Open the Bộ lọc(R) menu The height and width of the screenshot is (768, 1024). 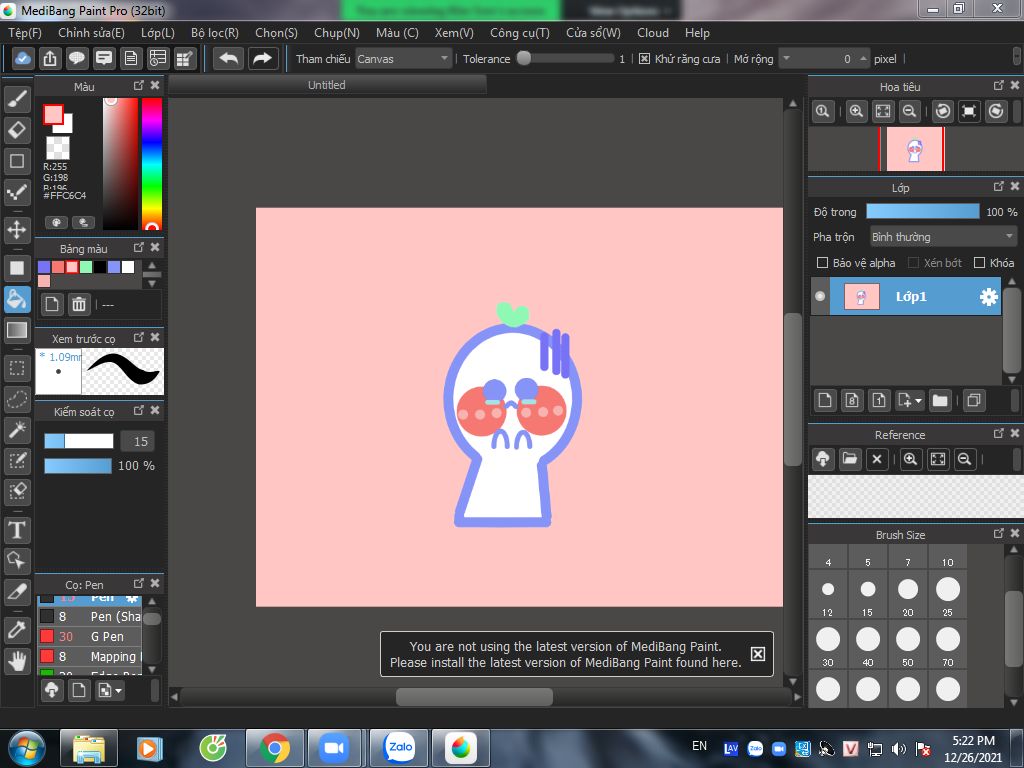(x=215, y=33)
